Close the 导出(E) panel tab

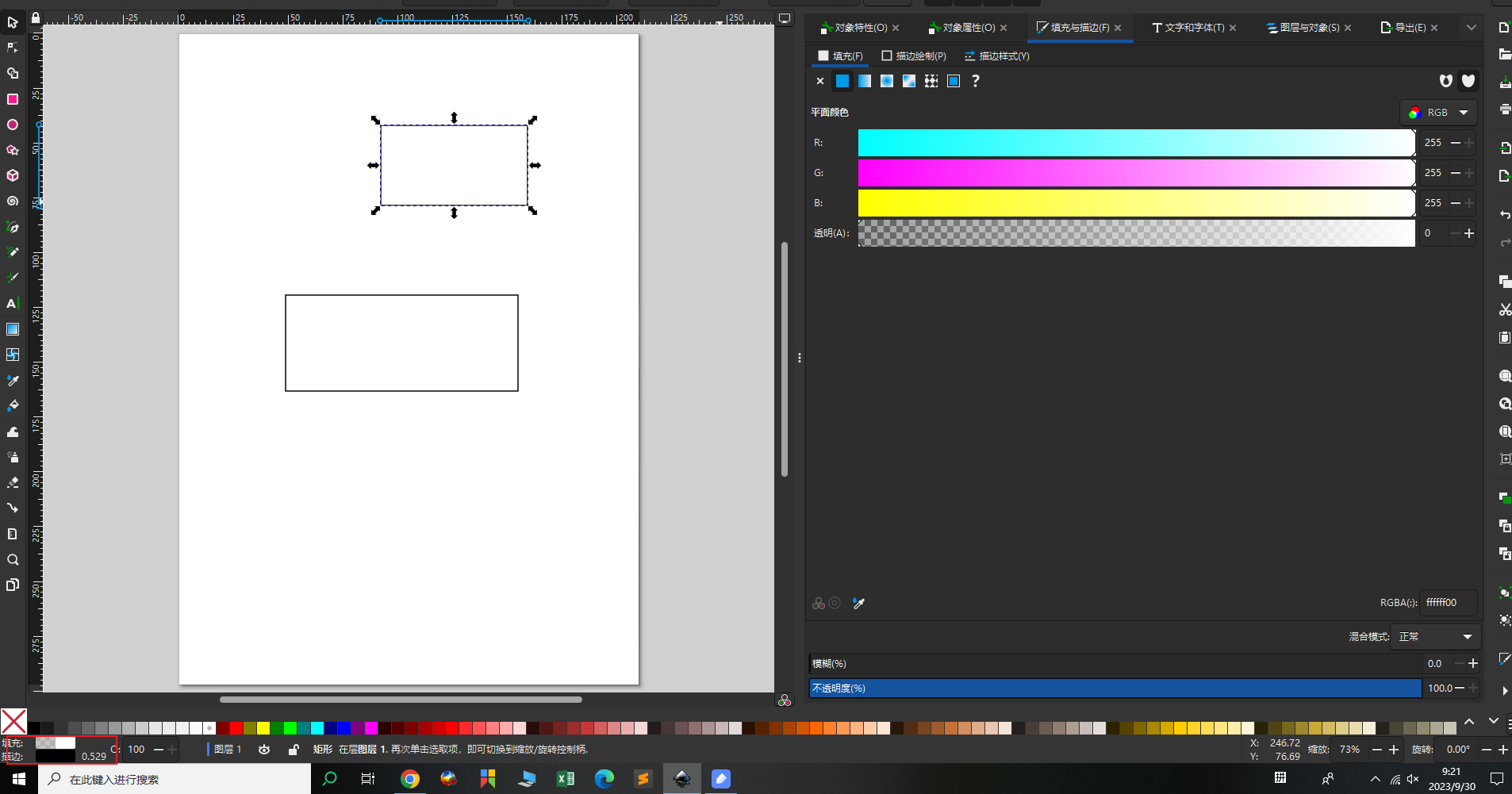pos(1434,28)
